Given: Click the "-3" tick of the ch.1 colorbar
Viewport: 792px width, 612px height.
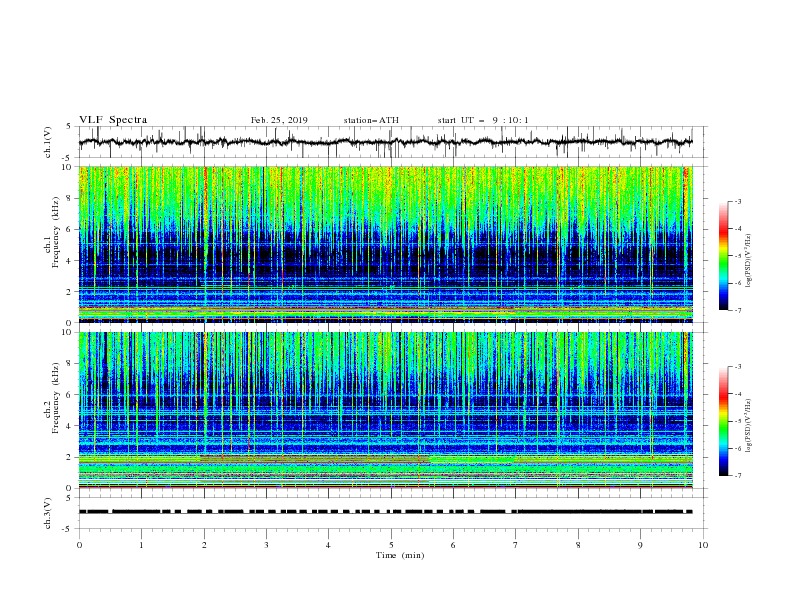Looking at the screenshot, I should tap(738, 201).
